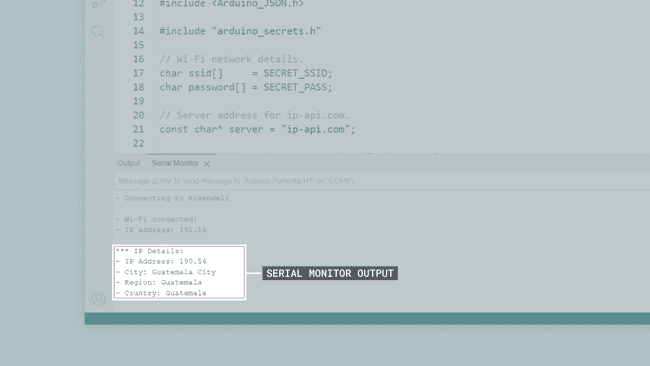Click the 'Region: Guatemala' output line
Viewport: 650px width, 366px height.
click(x=159, y=282)
